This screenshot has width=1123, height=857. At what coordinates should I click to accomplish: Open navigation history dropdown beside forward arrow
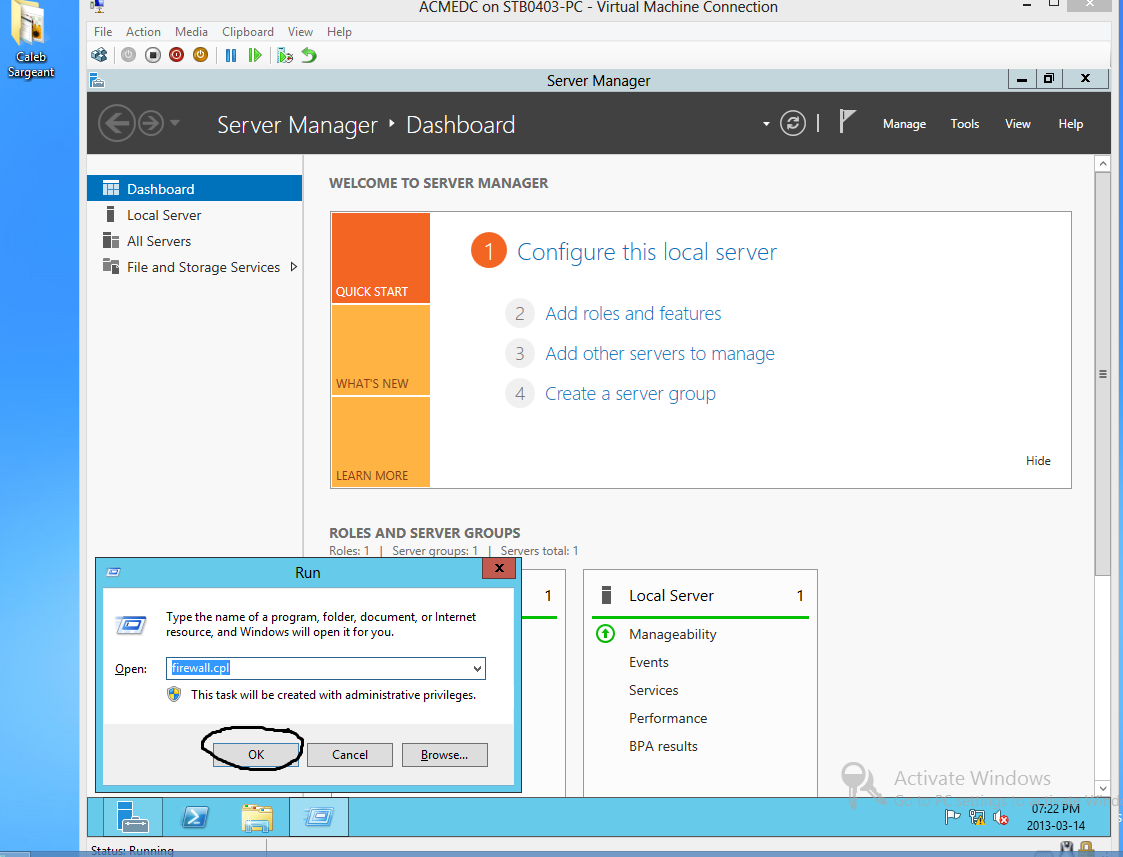(x=175, y=123)
